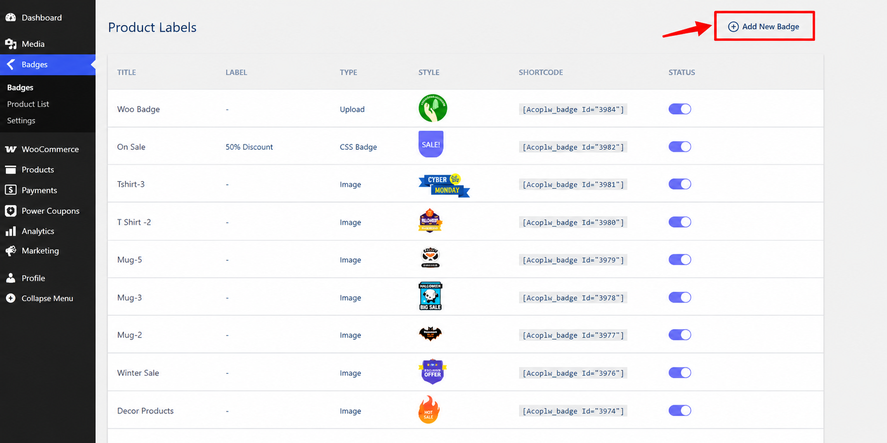Image resolution: width=887 pixels, height=443 pixels.
Task: Click Add New Badge button
Action: click(764, 27)
